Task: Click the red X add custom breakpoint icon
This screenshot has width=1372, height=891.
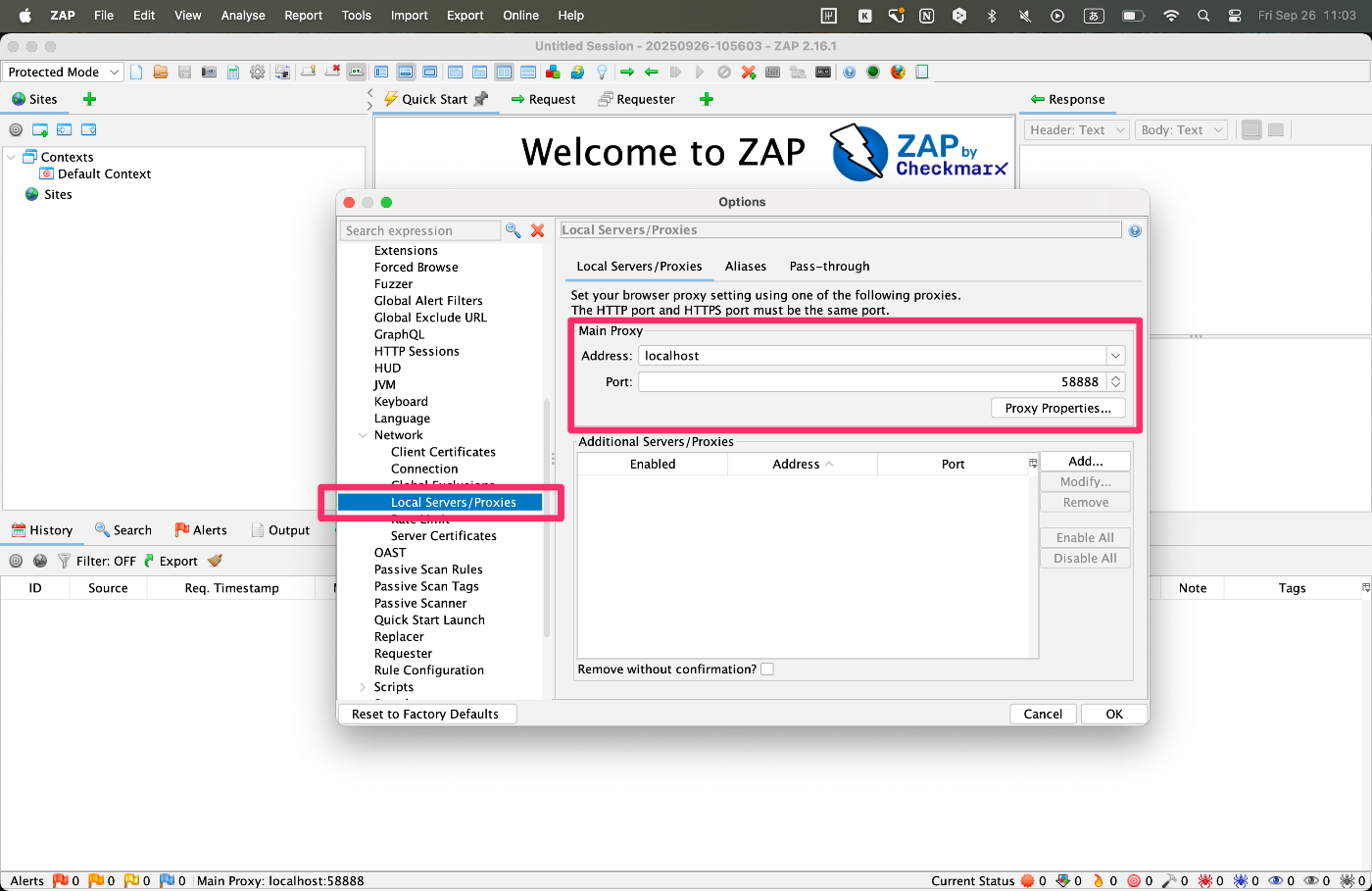Action: tap(749, 72)
